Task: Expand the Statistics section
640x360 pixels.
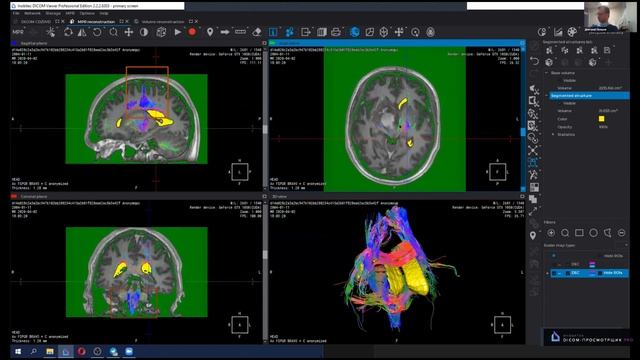Action: (x=553, y=134)
